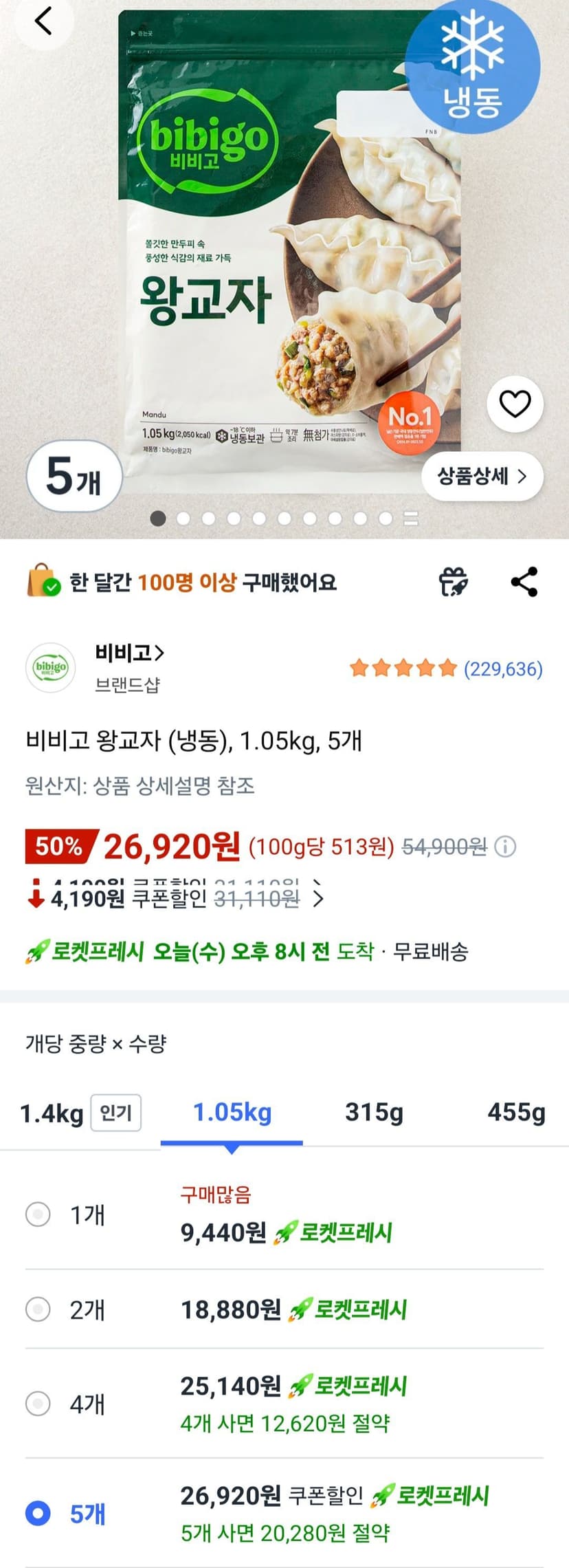The height and width of the screenshot is (1568, 569).
Task: Tap the bibigo brand logo
Action: click(x=51, y=667)
